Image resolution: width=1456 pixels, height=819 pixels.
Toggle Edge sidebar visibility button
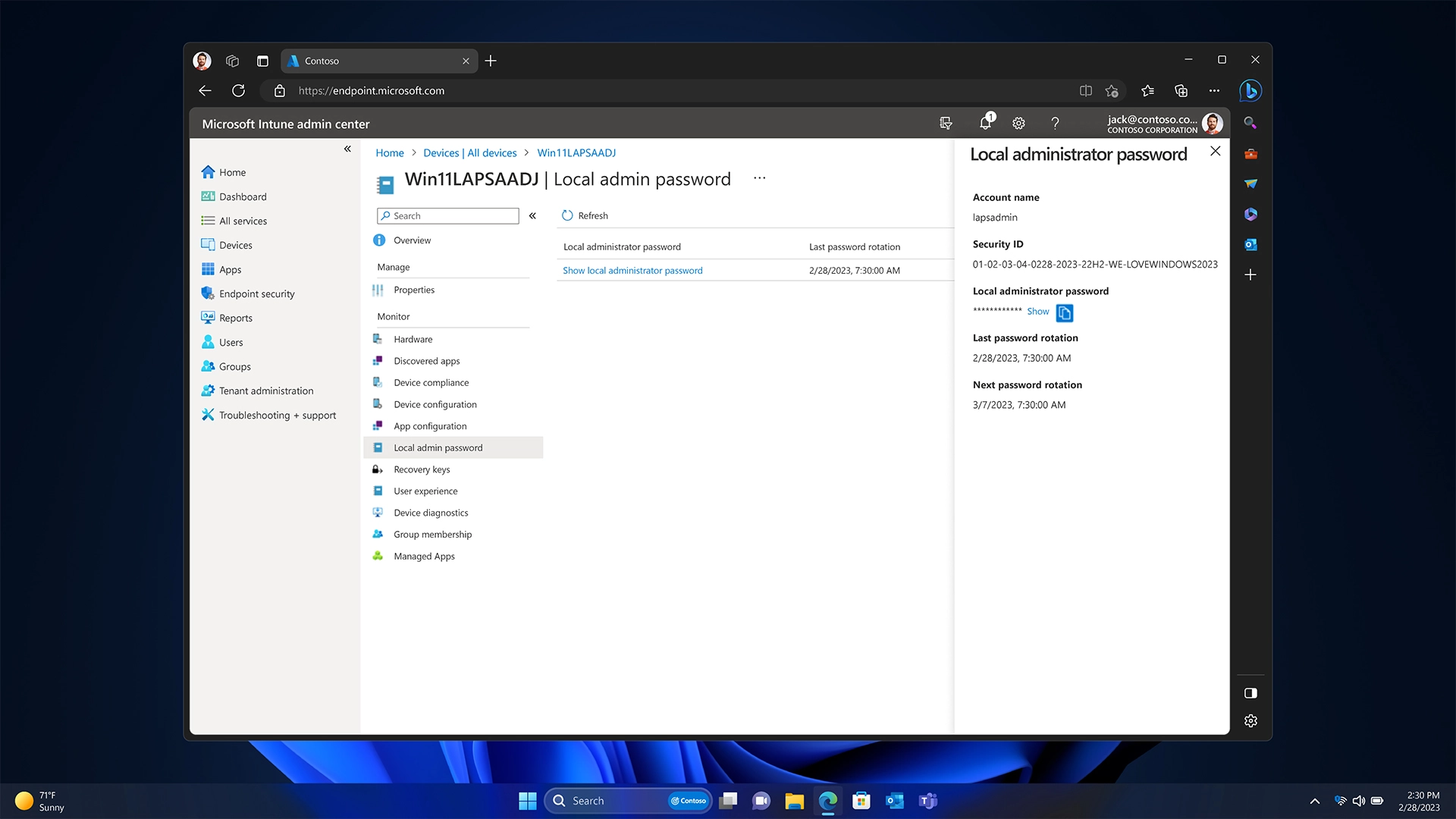(1250, 693)
